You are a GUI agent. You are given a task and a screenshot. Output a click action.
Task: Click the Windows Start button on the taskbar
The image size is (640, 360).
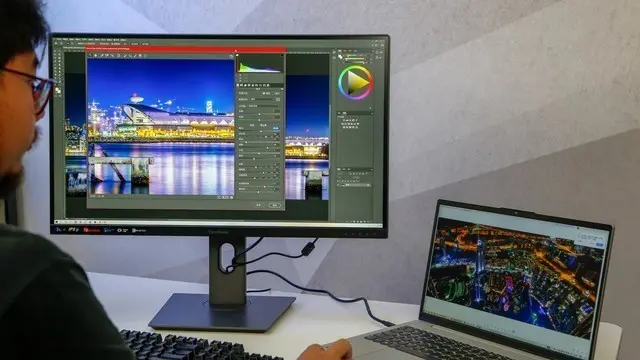click(56, 222)
